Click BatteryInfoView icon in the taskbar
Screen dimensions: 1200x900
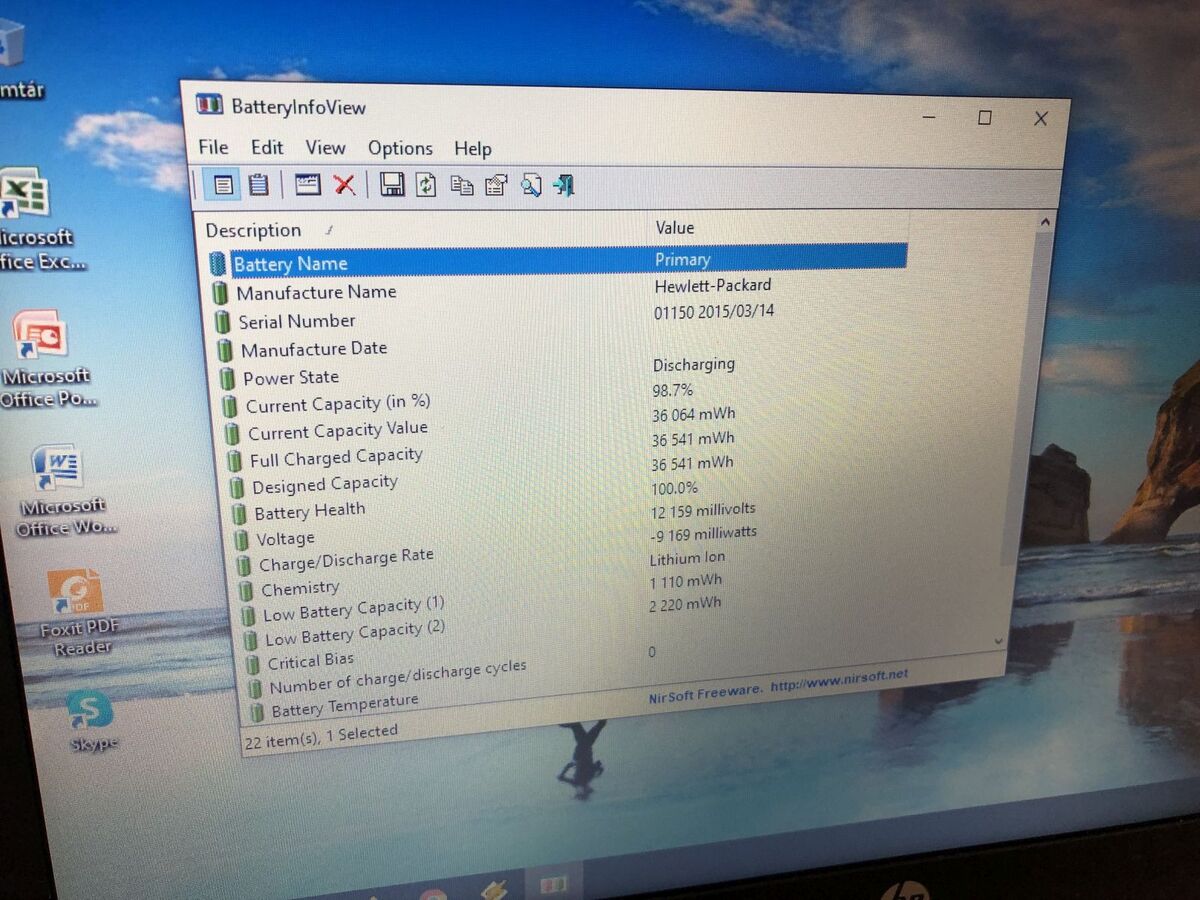pyautogui.click(x=553, y=885)
